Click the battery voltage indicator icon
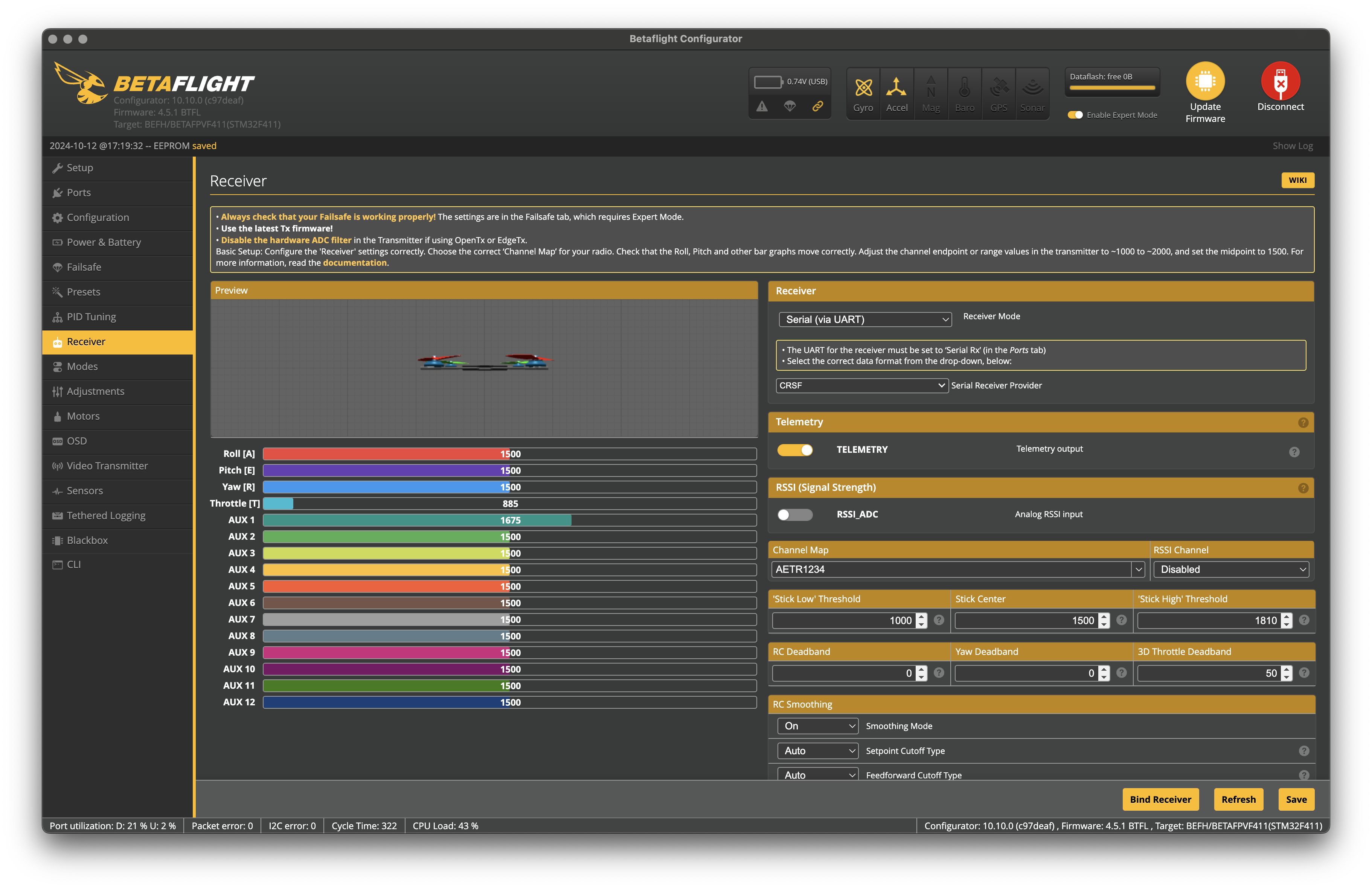This screenshot has height=889, width=1372. click(768, 82)
